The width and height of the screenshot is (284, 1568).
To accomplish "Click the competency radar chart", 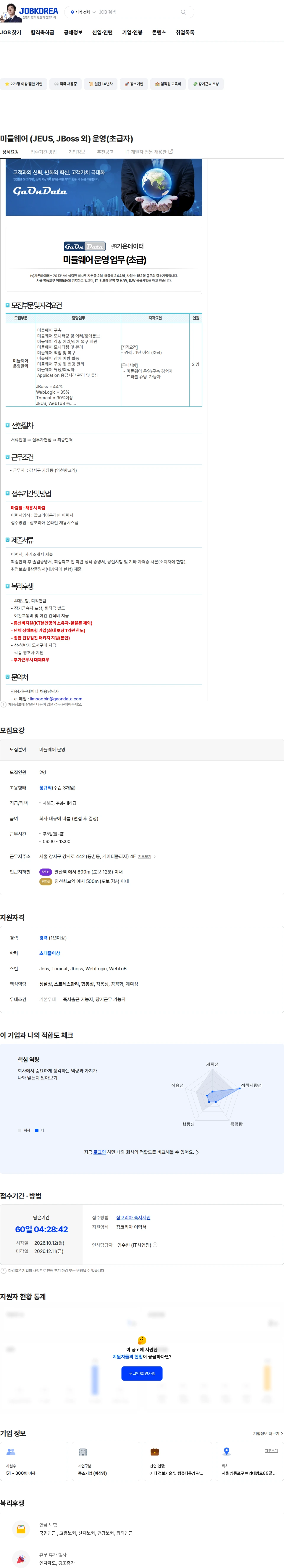I will tap(213, 1095).
